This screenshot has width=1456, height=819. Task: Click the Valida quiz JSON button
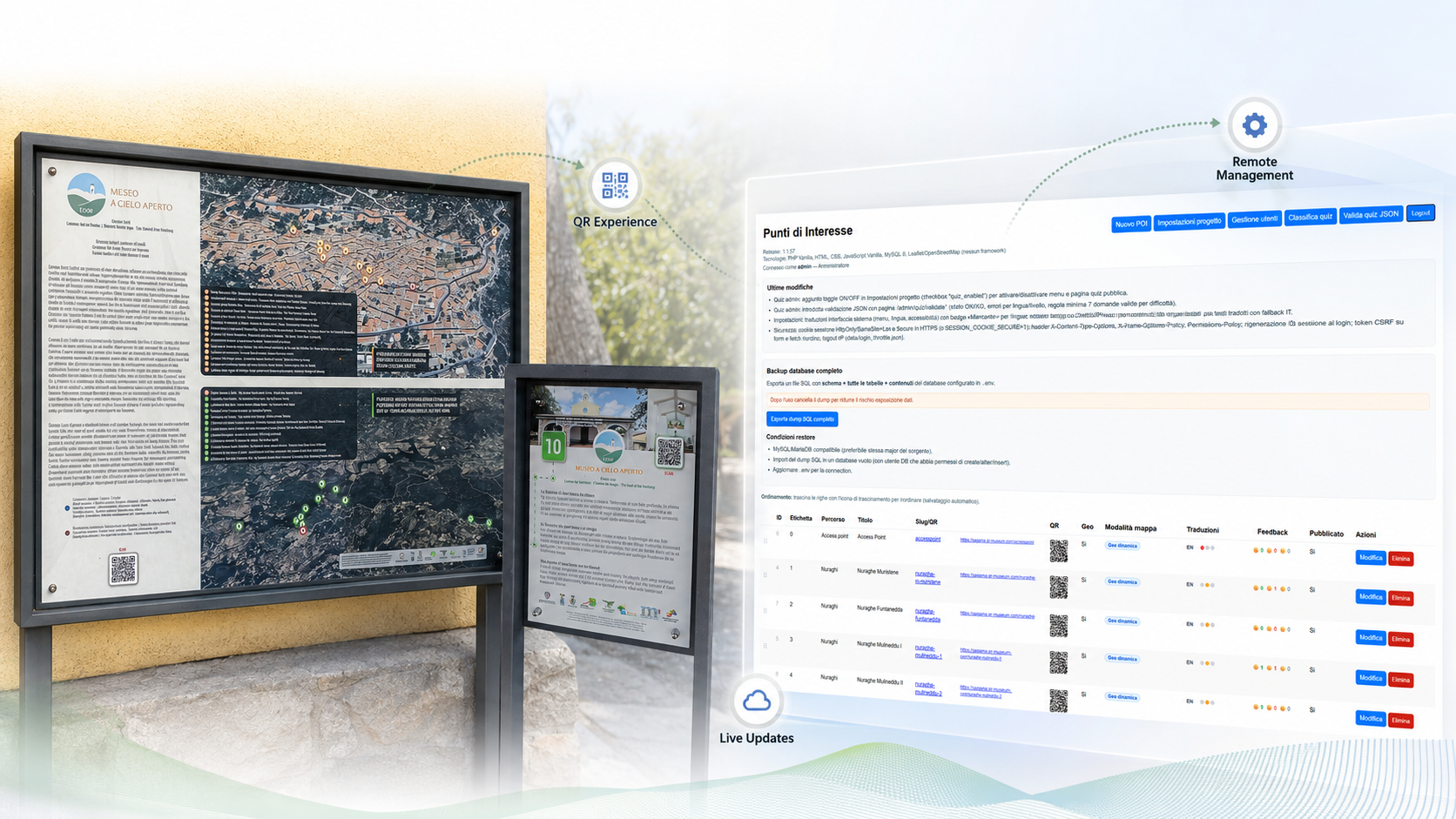pyautogui.click(x=1371, y=214)
